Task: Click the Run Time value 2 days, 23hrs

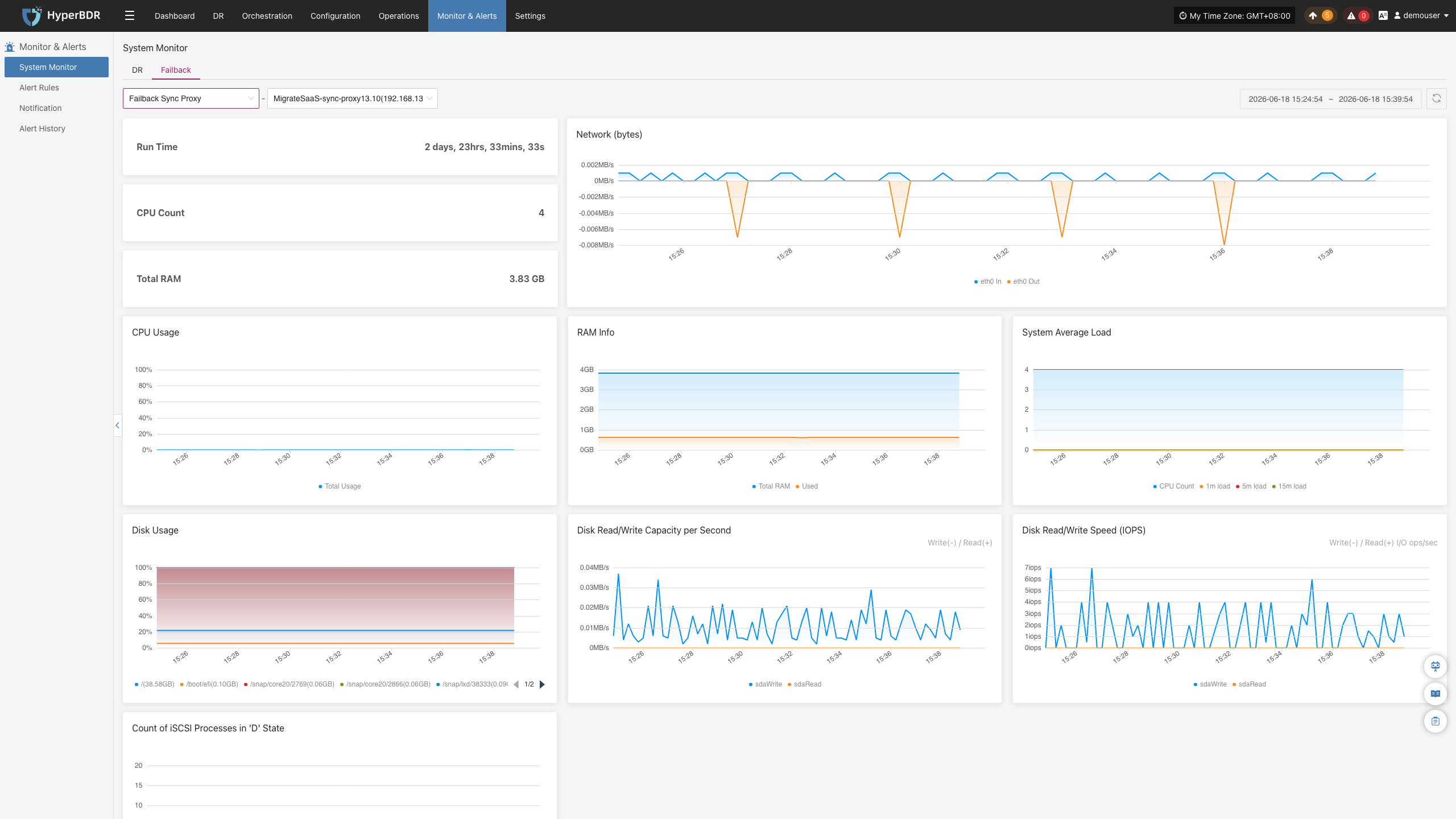Action: (484, 147)
